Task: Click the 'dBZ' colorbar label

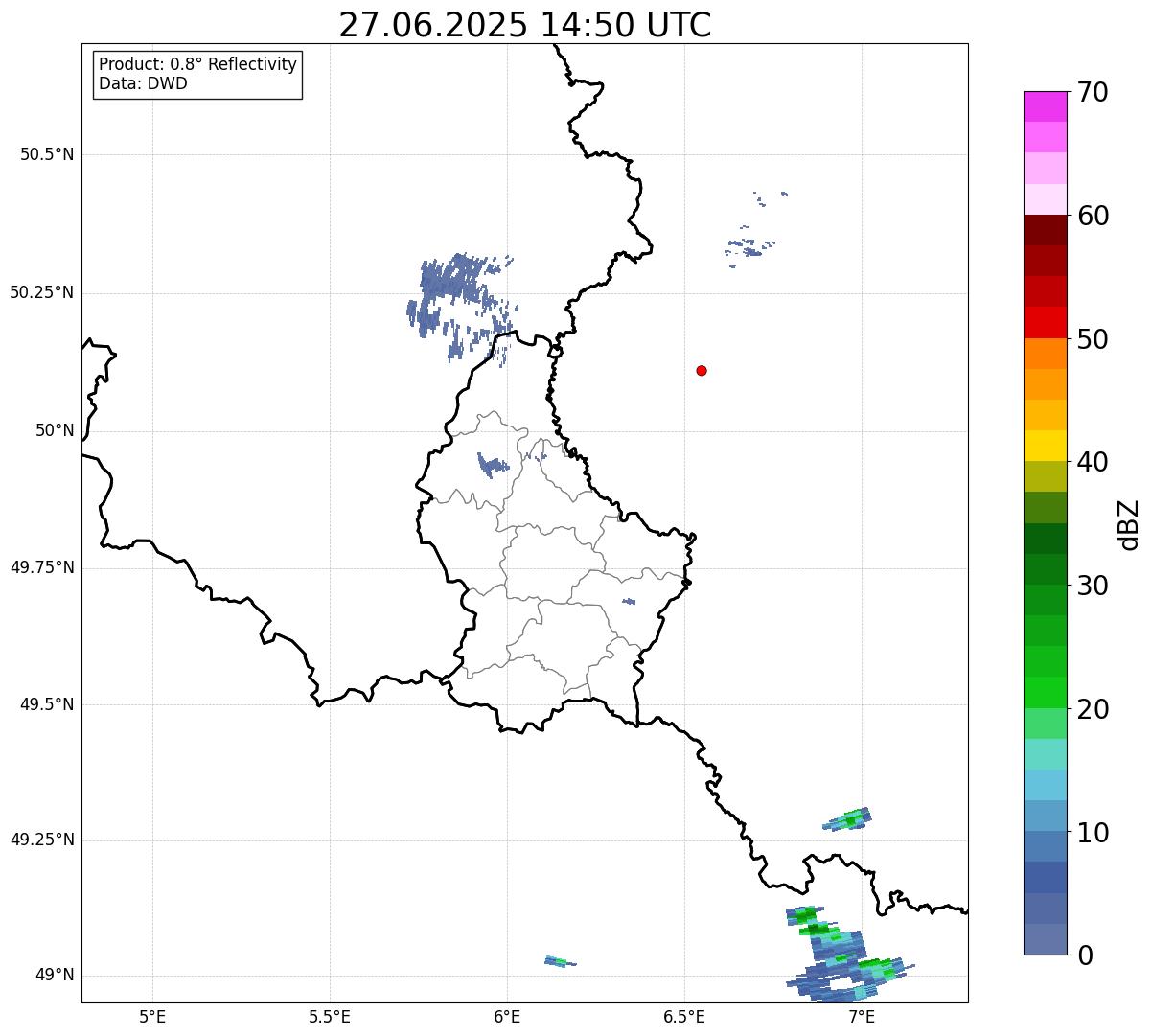Action: point(1129,524)
